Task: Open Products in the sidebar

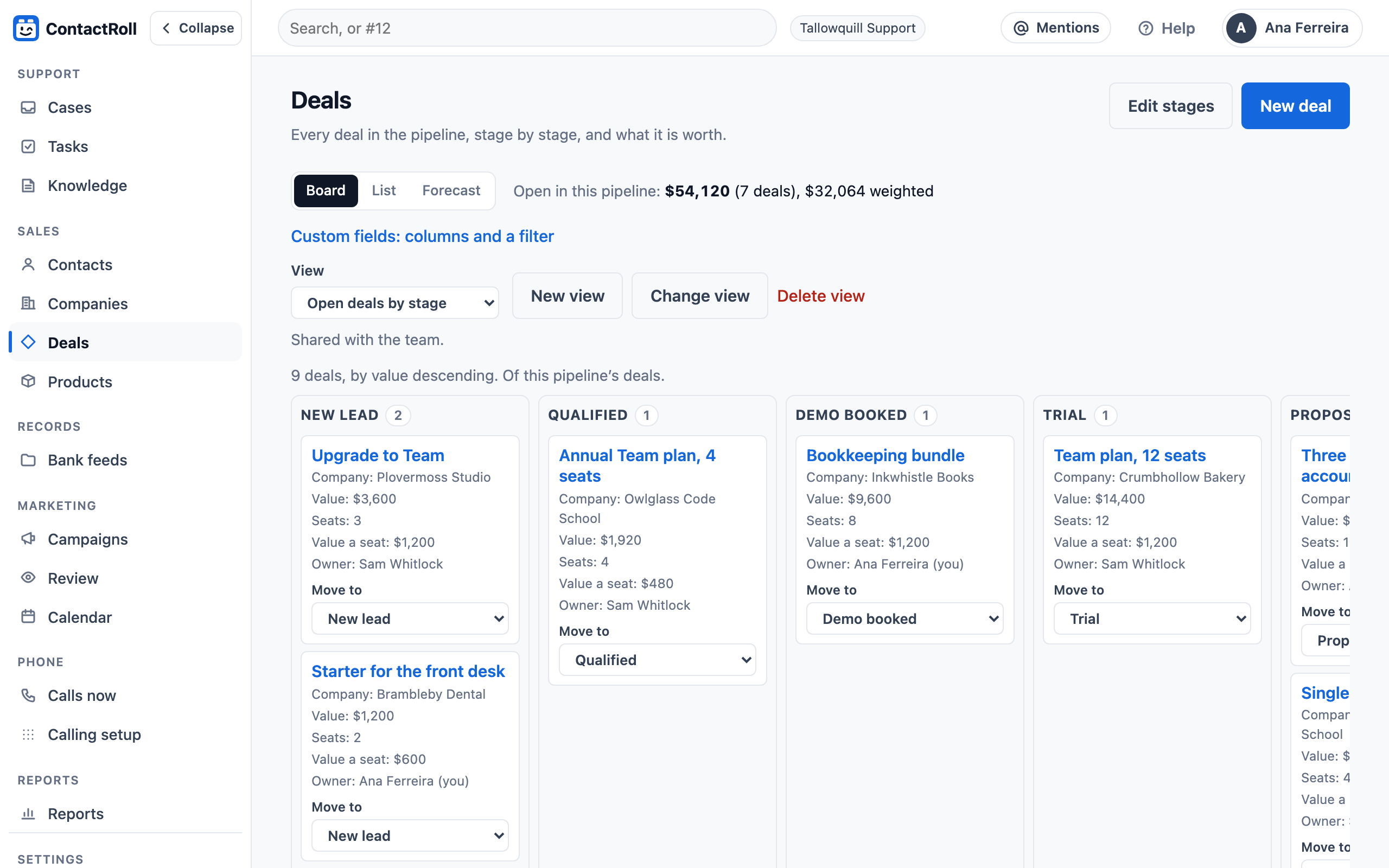Action: (125, 382)
